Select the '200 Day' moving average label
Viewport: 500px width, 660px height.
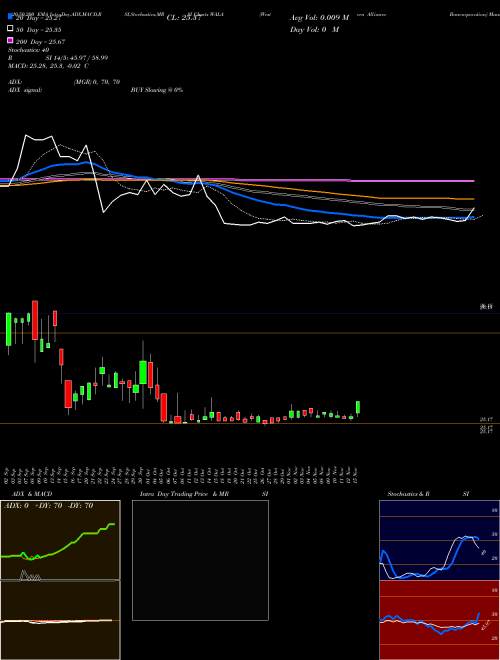[40, 42]
